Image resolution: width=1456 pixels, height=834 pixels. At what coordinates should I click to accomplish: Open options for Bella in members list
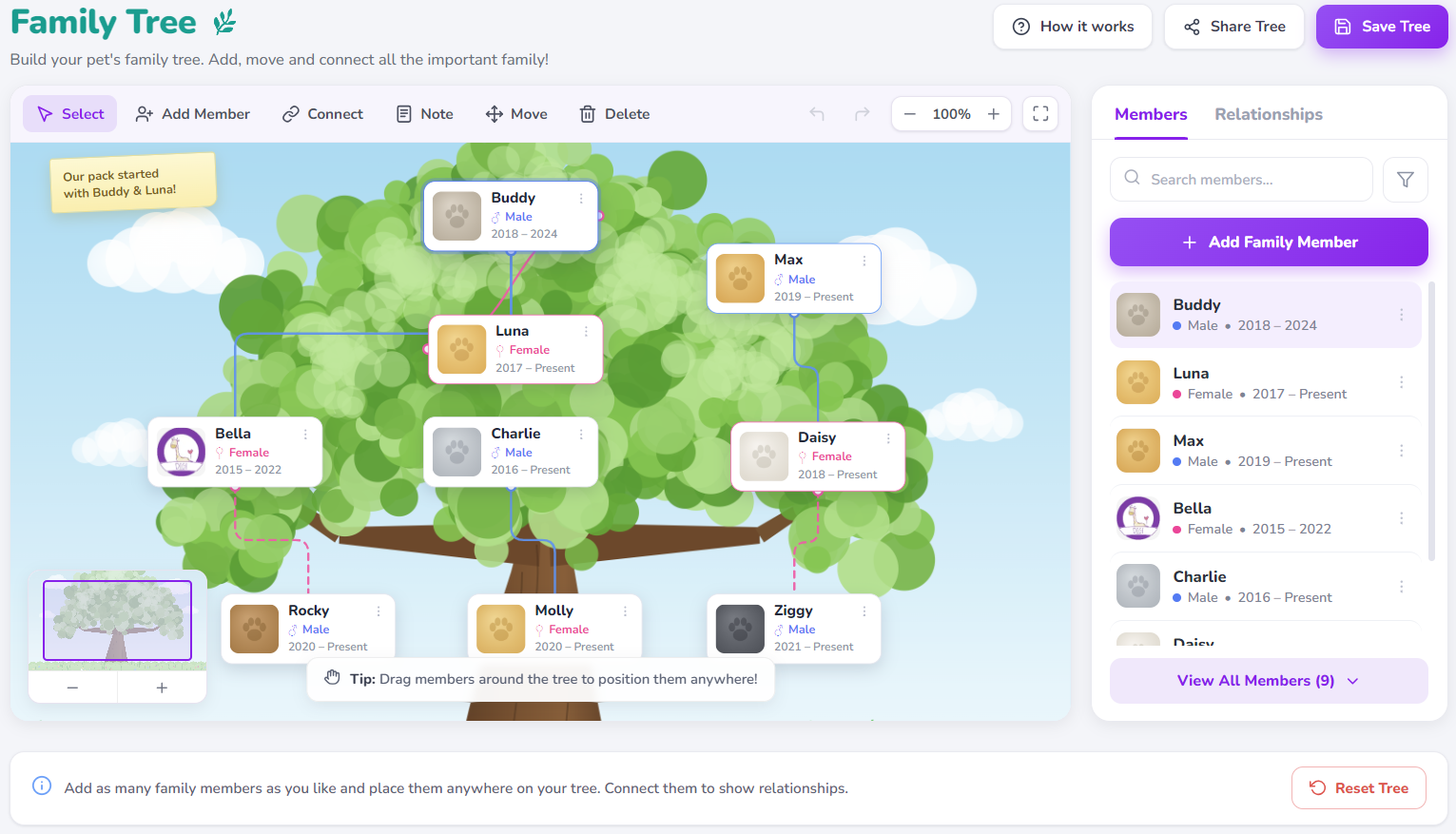(x=1401, y=518)
